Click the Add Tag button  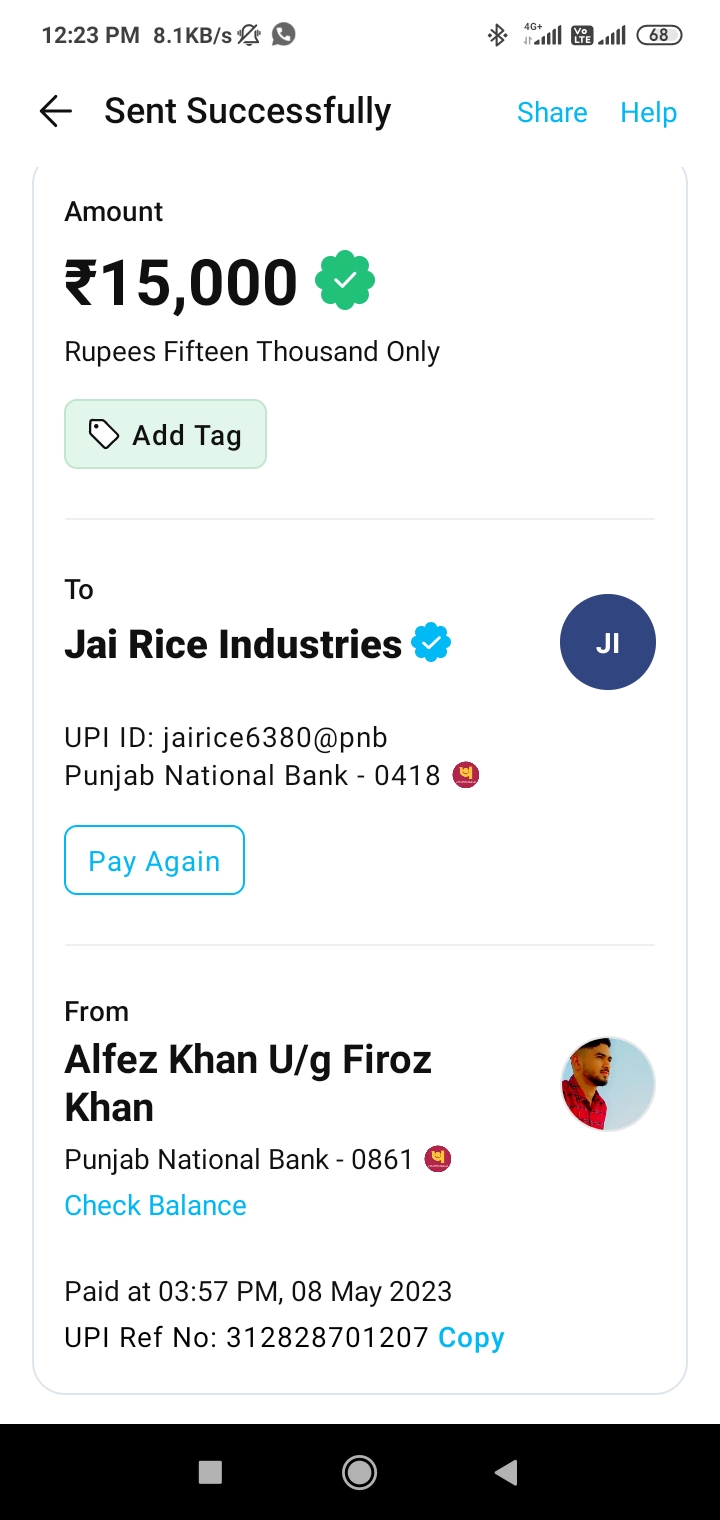166,435
